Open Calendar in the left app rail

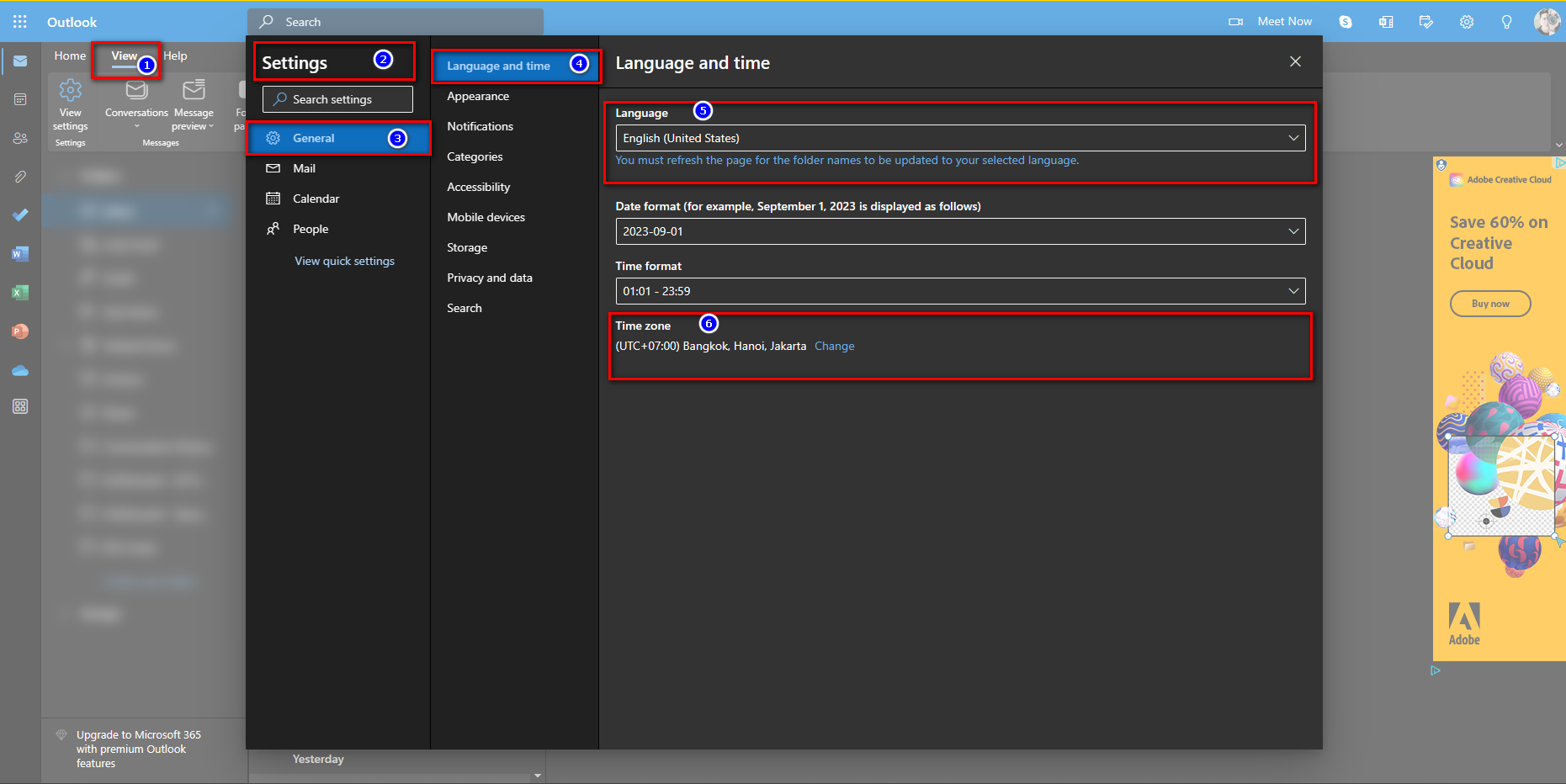[x=20, y=99]
